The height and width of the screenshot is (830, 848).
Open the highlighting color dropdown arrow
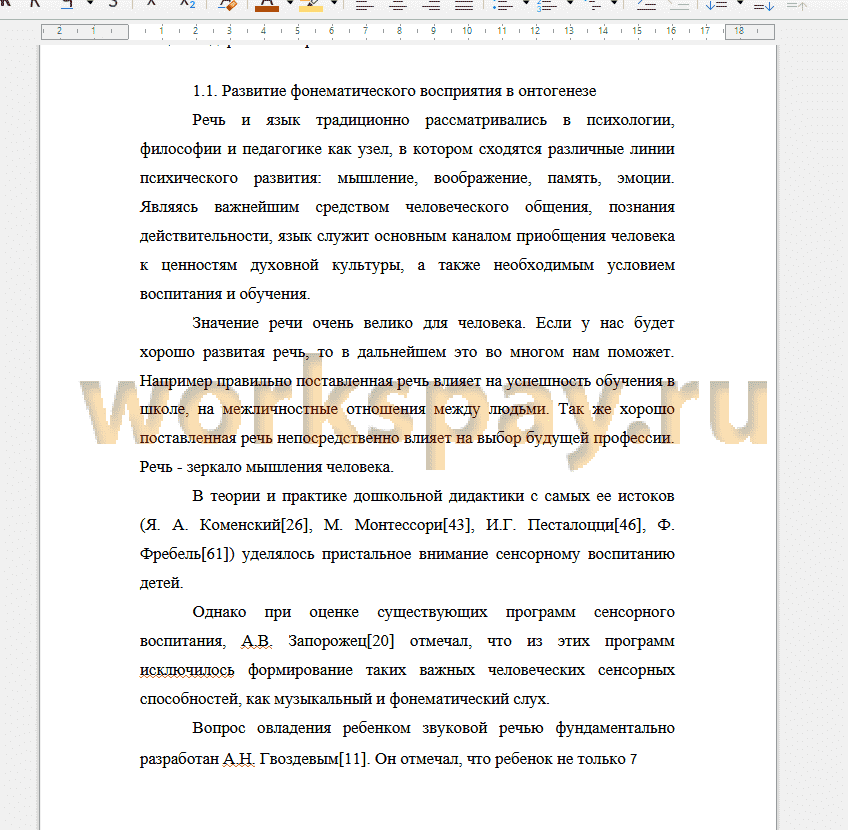pos(334,4)
